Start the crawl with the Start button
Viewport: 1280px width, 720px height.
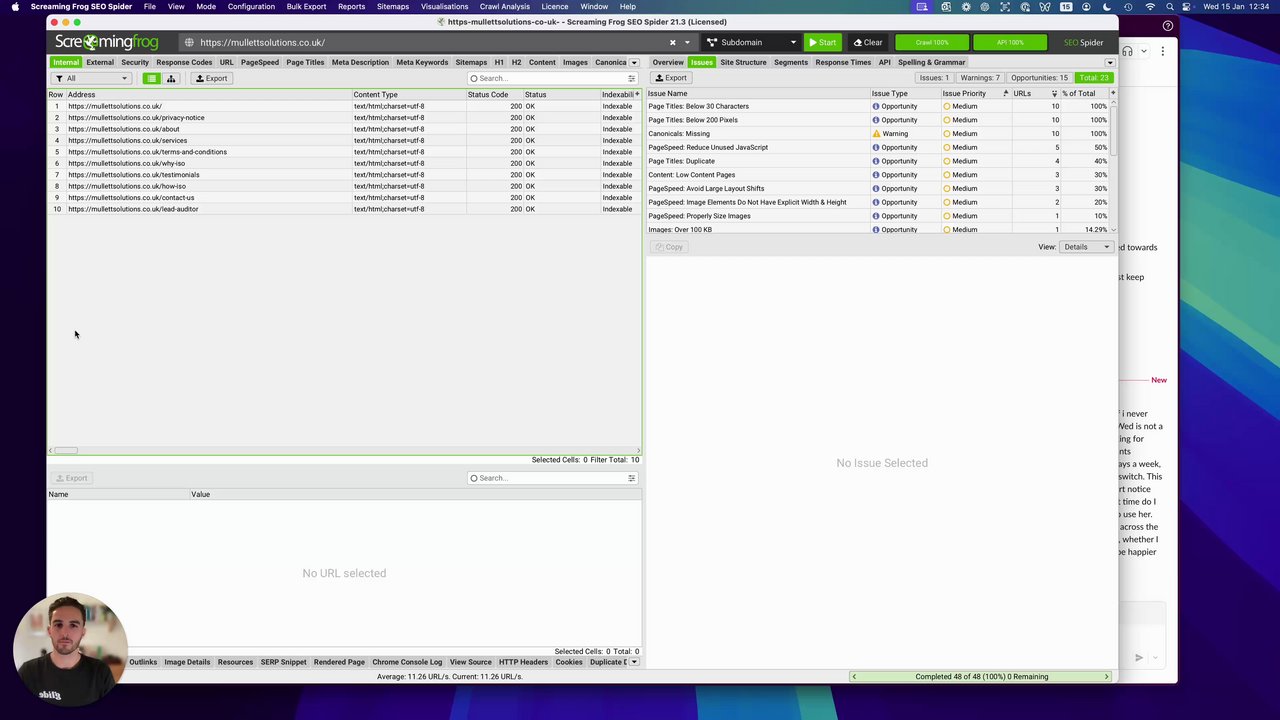coord(823,42)
